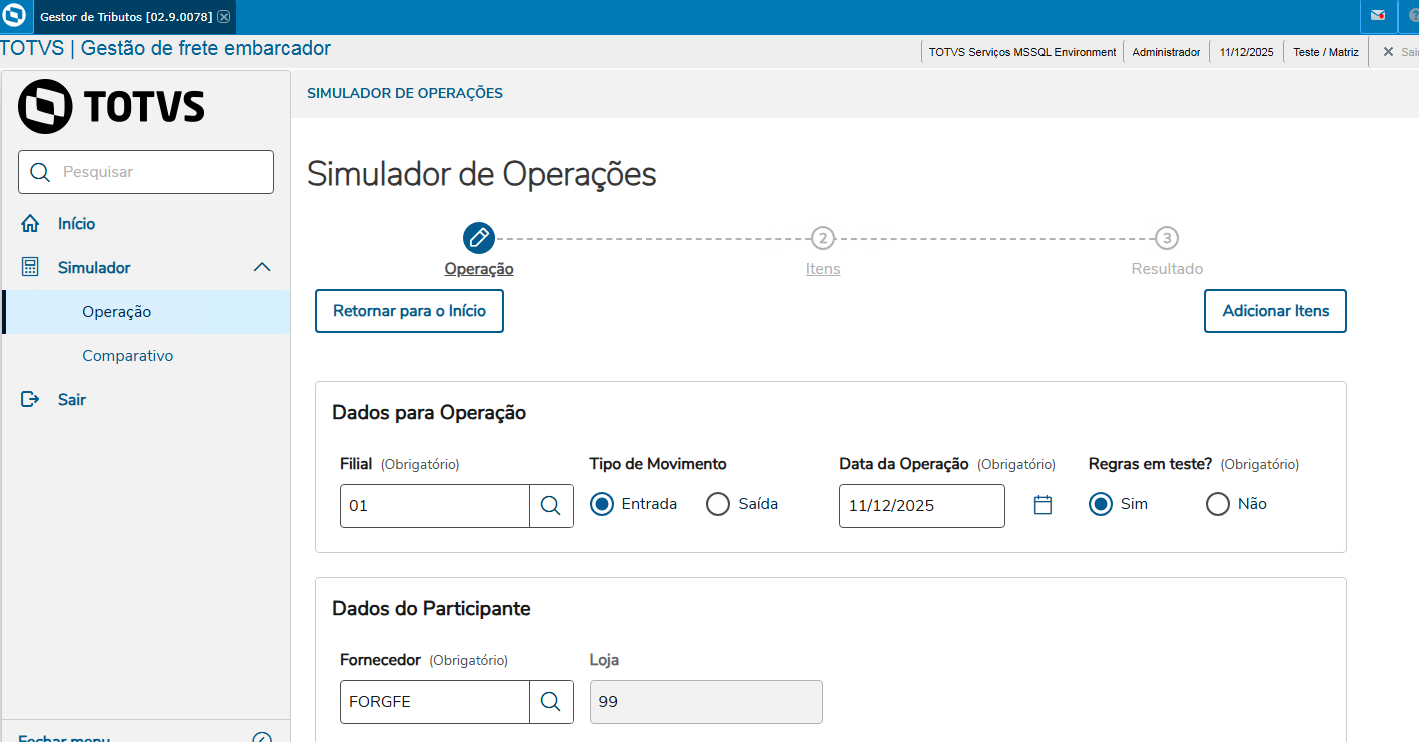Go to Início in the sidebar
The height and width of the screenshot is (742, 1419).
click(x=76, y=224)
